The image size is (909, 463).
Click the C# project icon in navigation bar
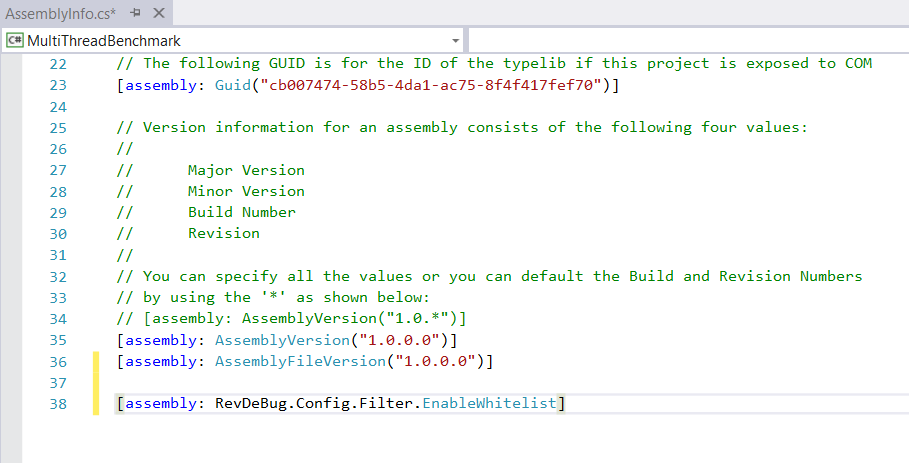15,41
